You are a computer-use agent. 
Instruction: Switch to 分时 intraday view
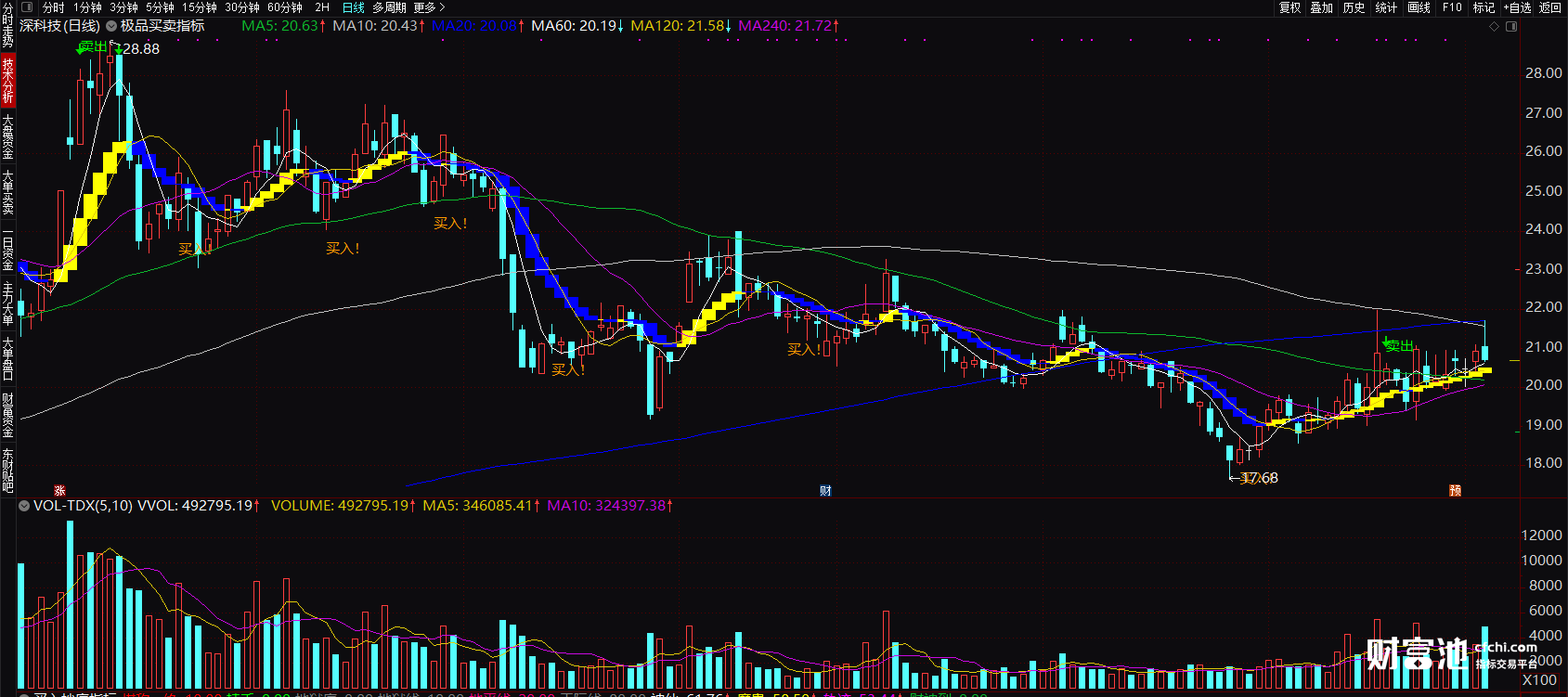pos(54,7)
